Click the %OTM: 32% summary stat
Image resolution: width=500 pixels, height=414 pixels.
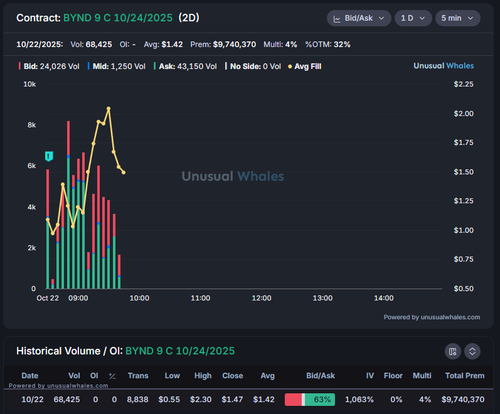click(x=328, y=44)
